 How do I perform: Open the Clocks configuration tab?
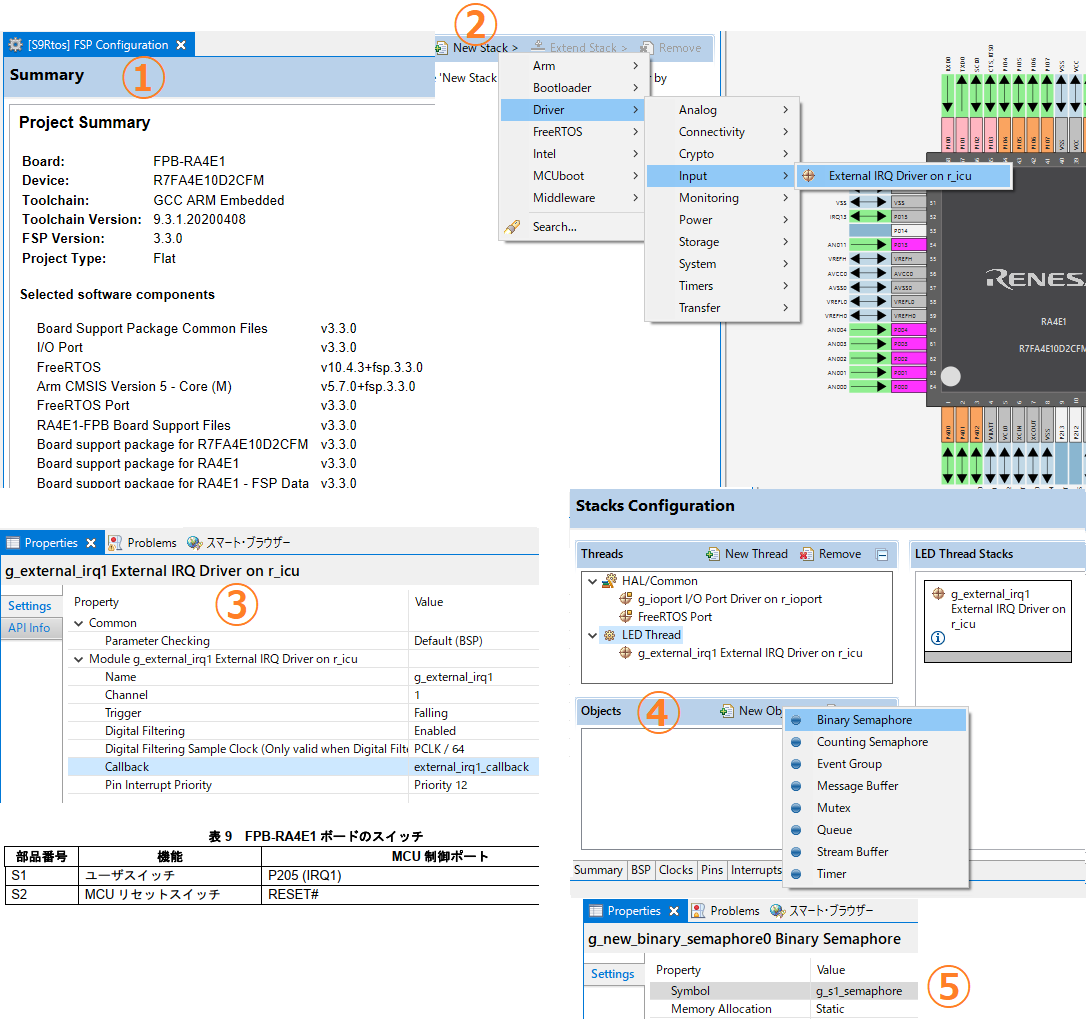(675, 870)
